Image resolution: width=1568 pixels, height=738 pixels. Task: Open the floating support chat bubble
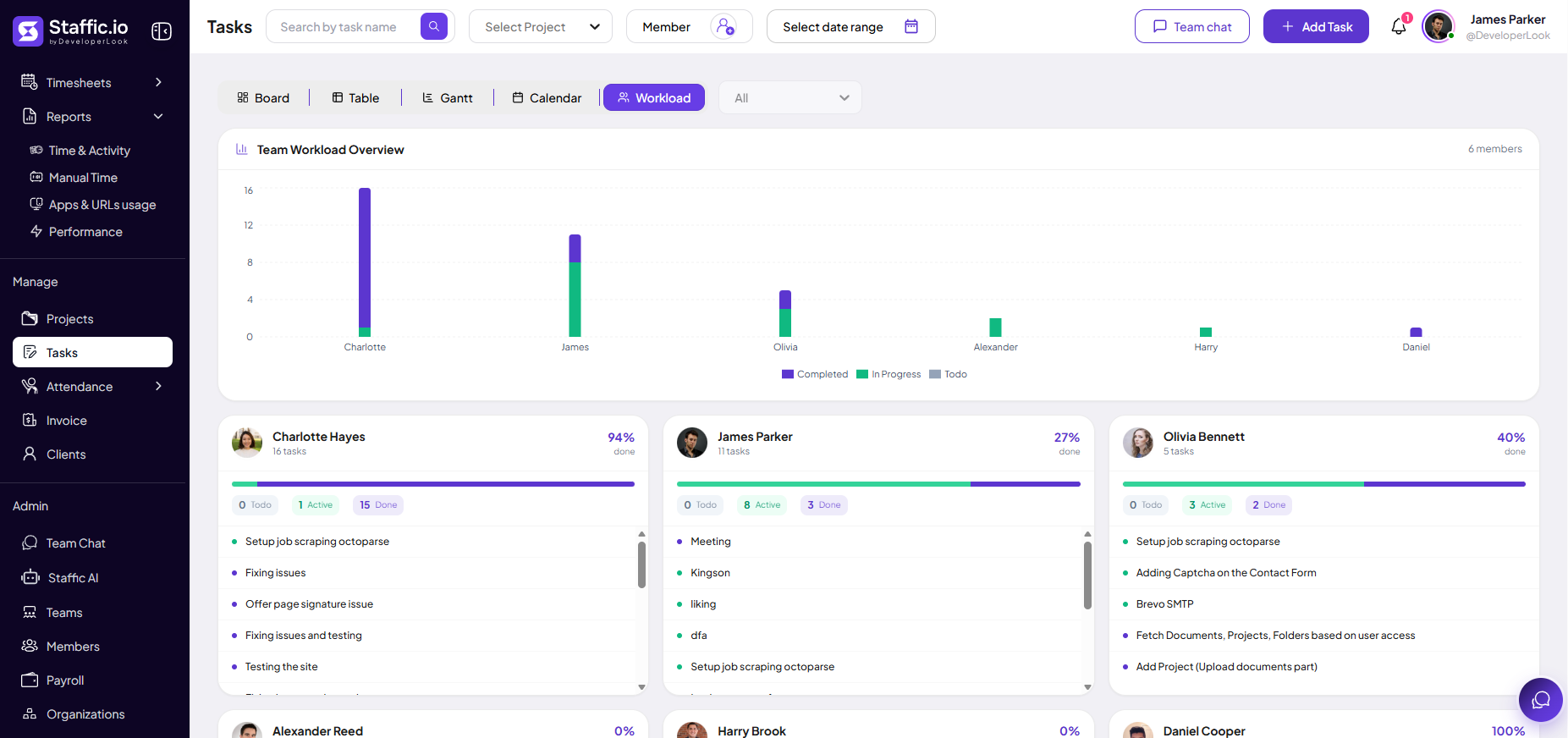(1541, 700)
